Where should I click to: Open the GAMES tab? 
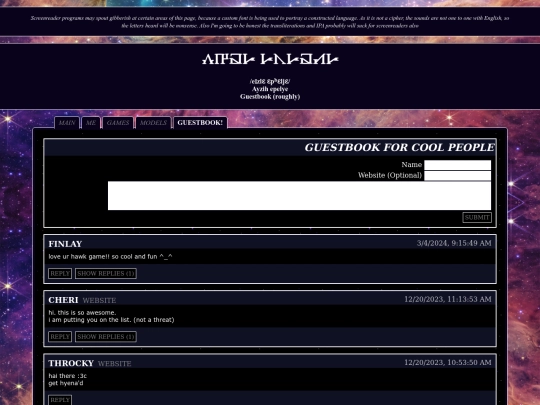click(x=118, y=123)
